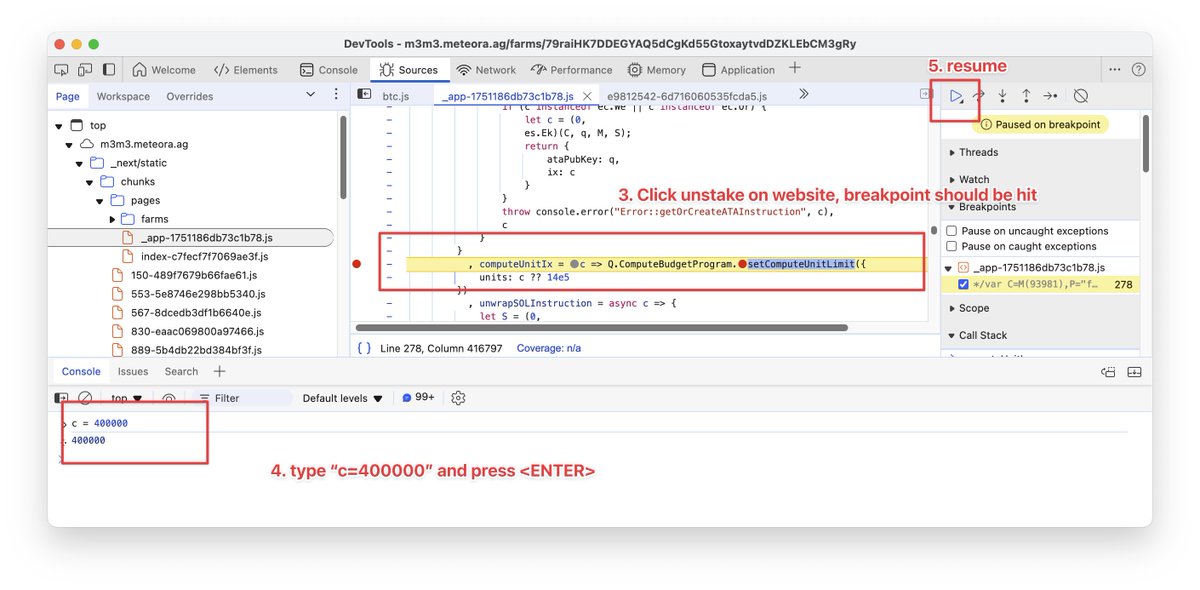This screenshot has width=1200, height=590.
Task: Open the Application tab
Action: (x=738, y=70)
